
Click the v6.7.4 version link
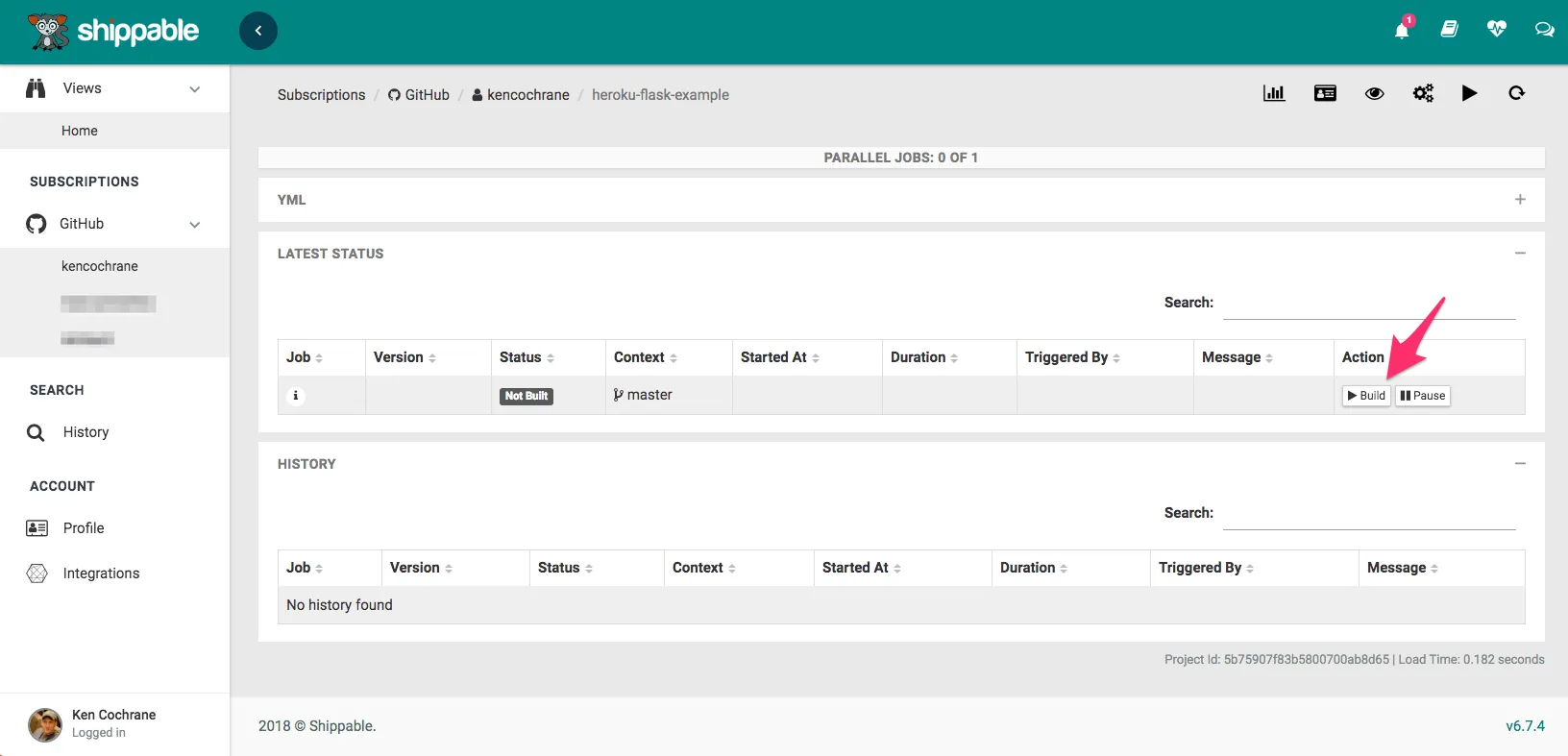coord(1525,726)
